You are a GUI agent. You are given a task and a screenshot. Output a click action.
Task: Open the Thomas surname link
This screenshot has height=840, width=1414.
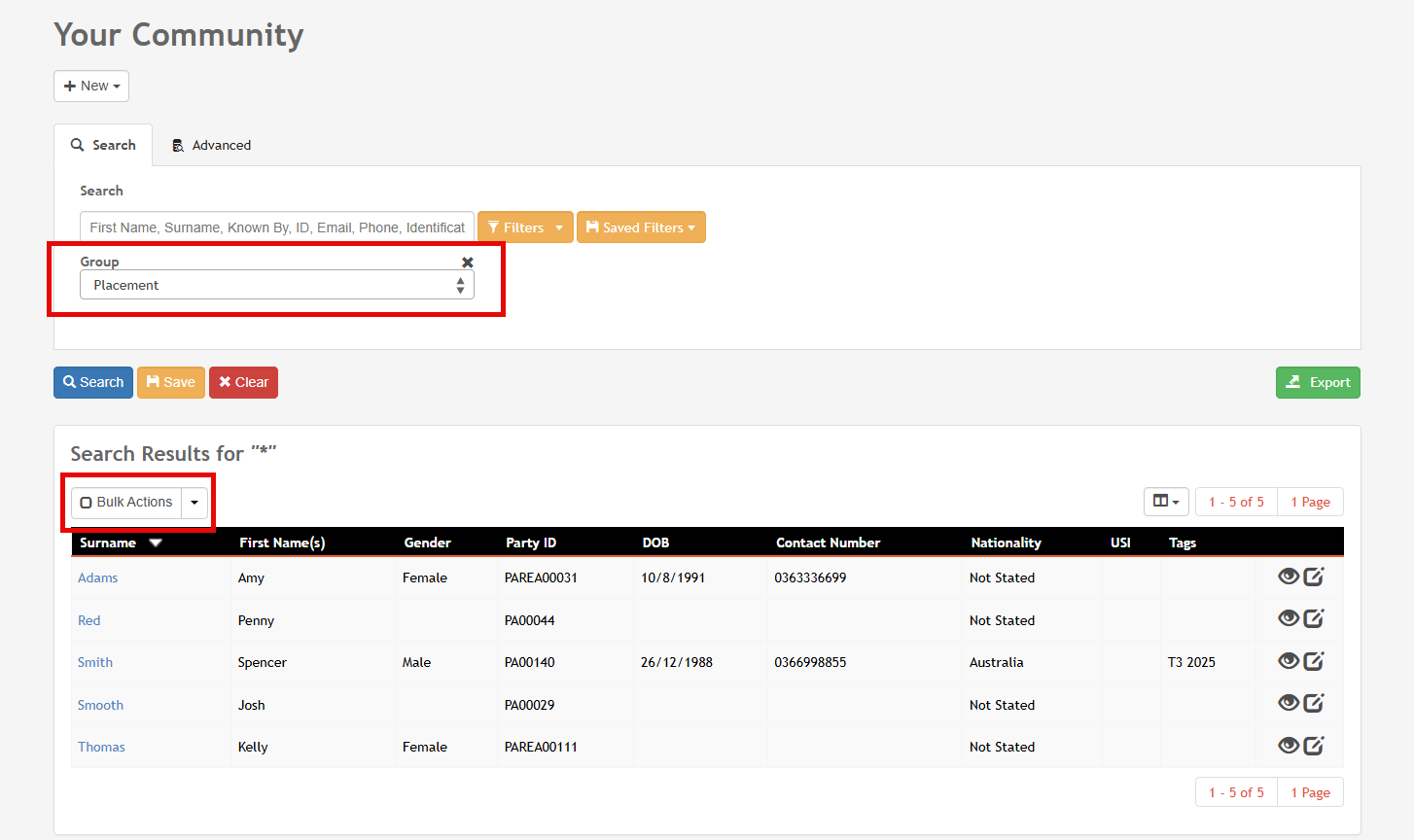coord(101,747)
